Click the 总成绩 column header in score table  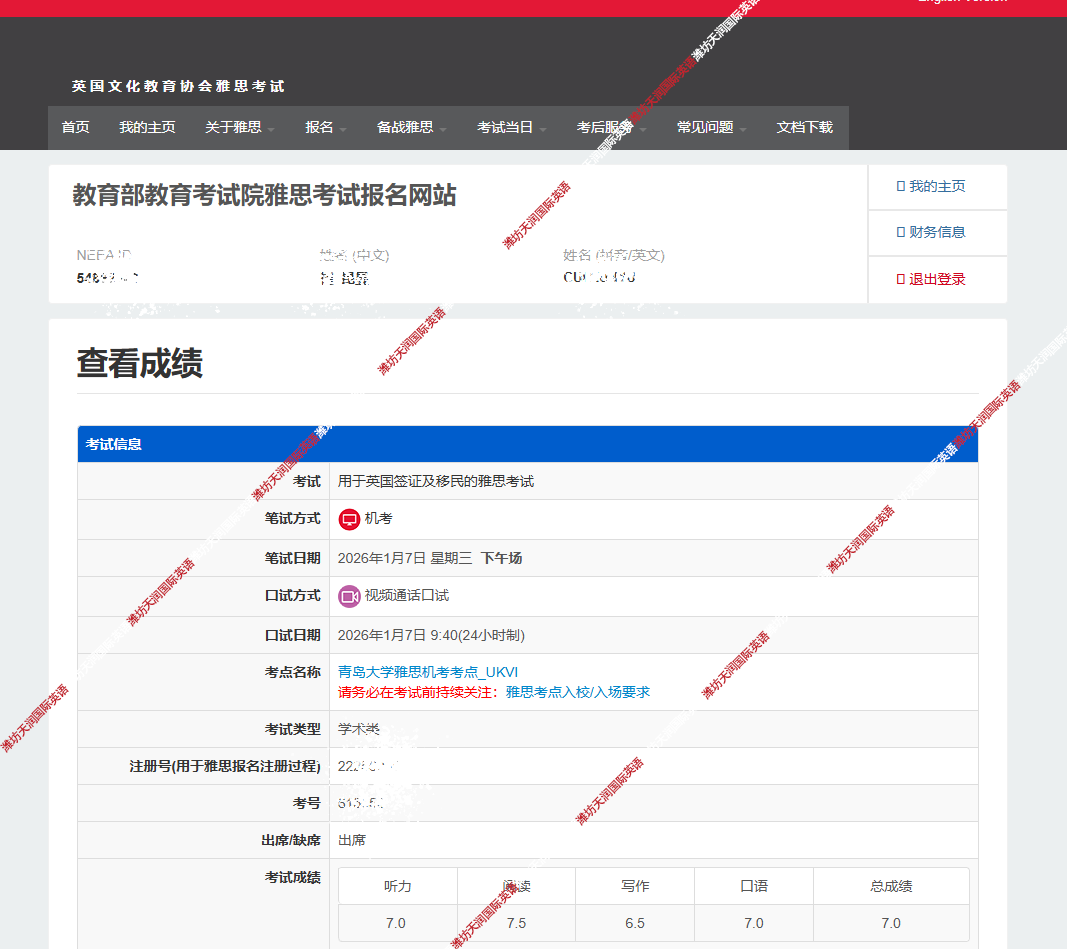point(890,886)
